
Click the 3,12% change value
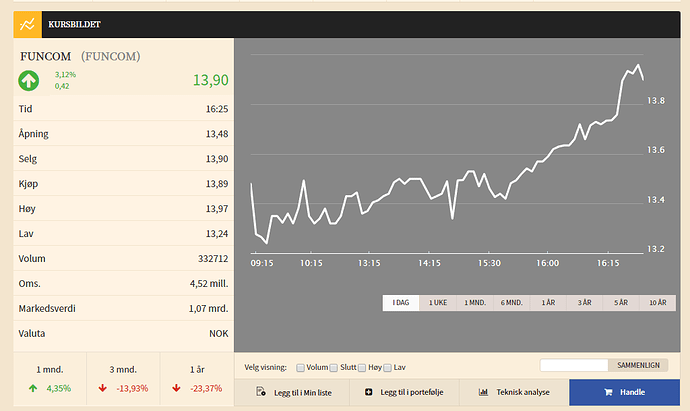tap(65, 75)
